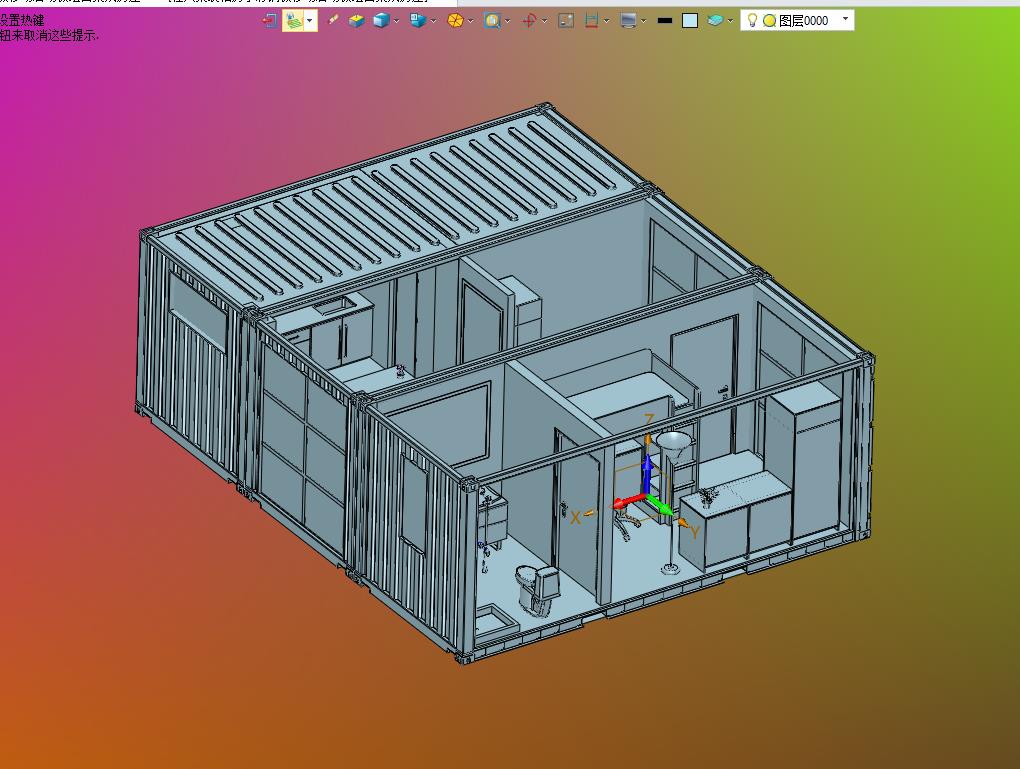The width and height of the screenshot is (1020, 769).
Task: Expand the red crosshair dropdown arrow
Action: click(544, 21)
